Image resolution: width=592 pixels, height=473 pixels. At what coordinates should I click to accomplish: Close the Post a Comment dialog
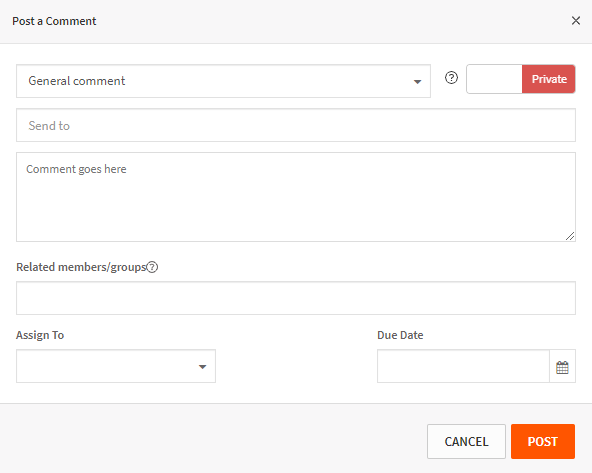pyautogui.click(x=575, y=21)
